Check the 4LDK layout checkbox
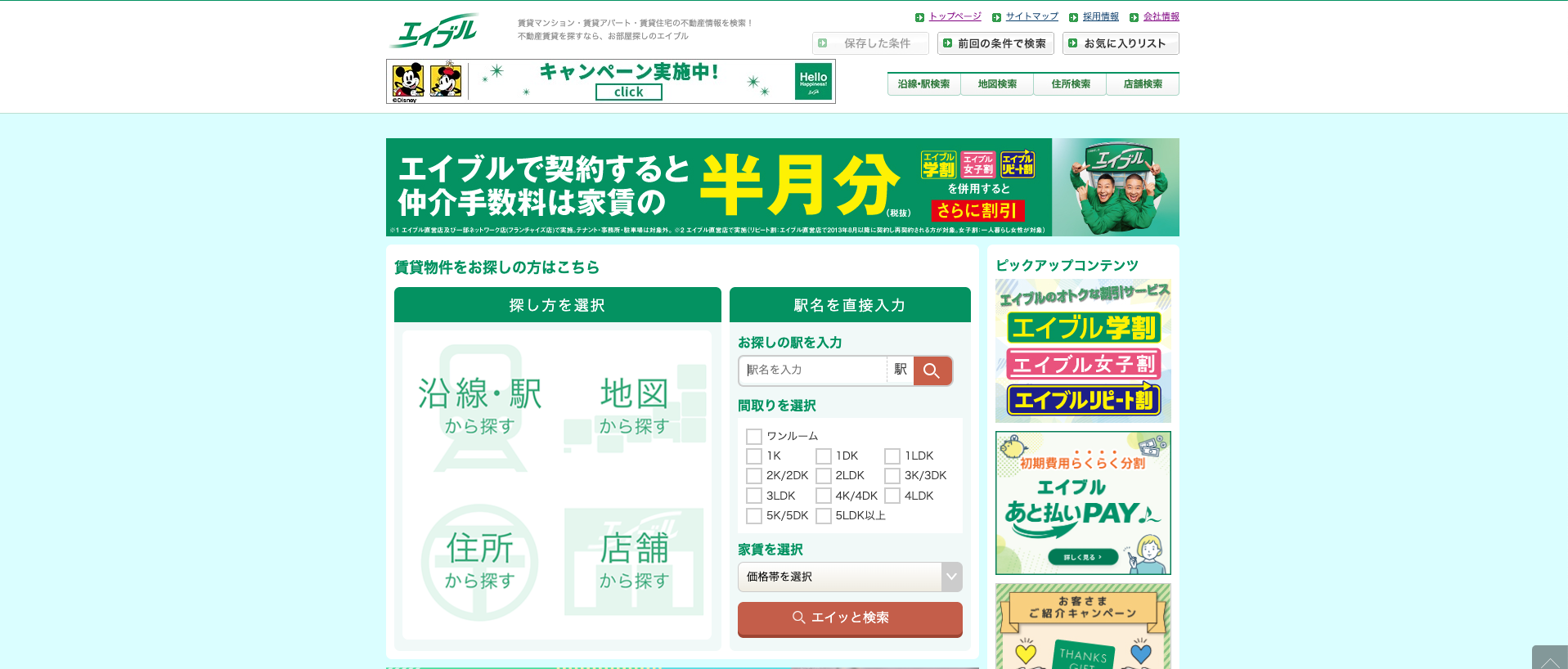This screenshot has width=1568, height=669. tap(892, 496)
